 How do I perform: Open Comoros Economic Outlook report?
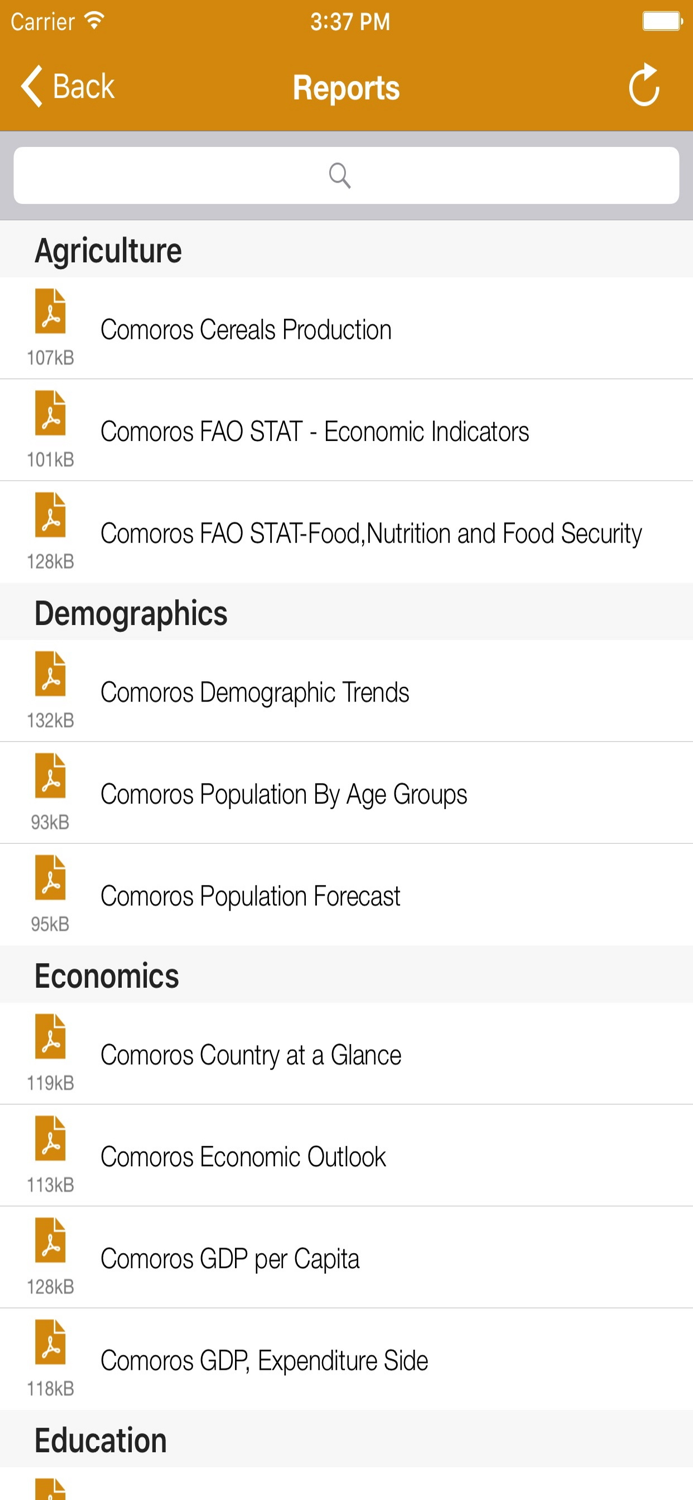coord(245,1156)
